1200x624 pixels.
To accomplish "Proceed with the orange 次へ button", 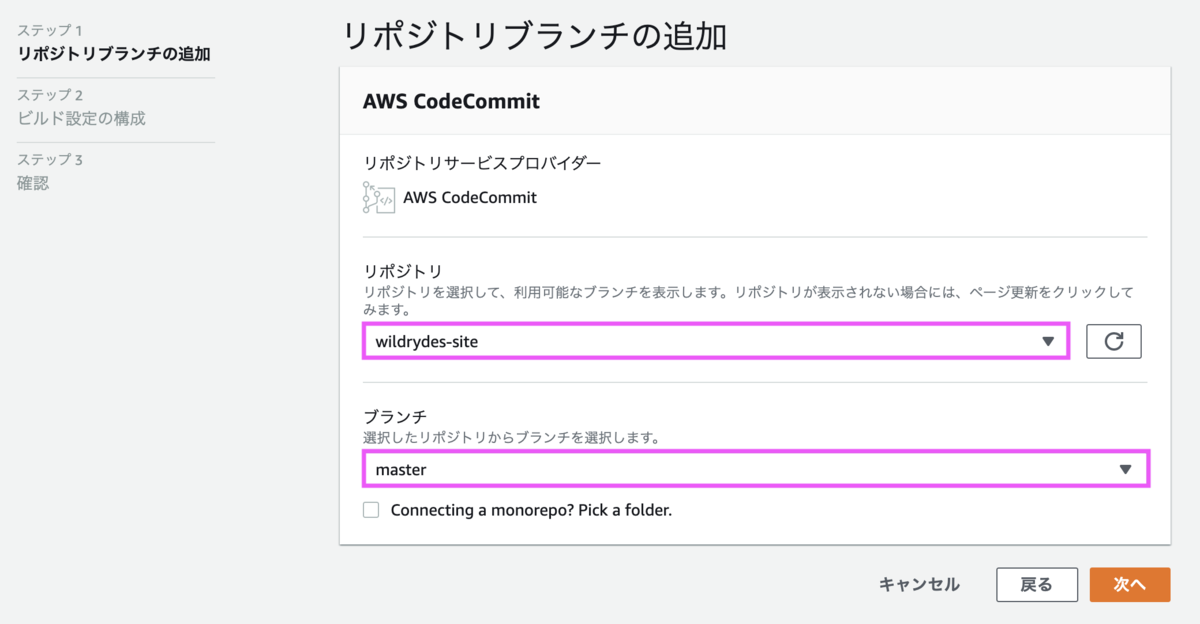I will click(1129, 585).
